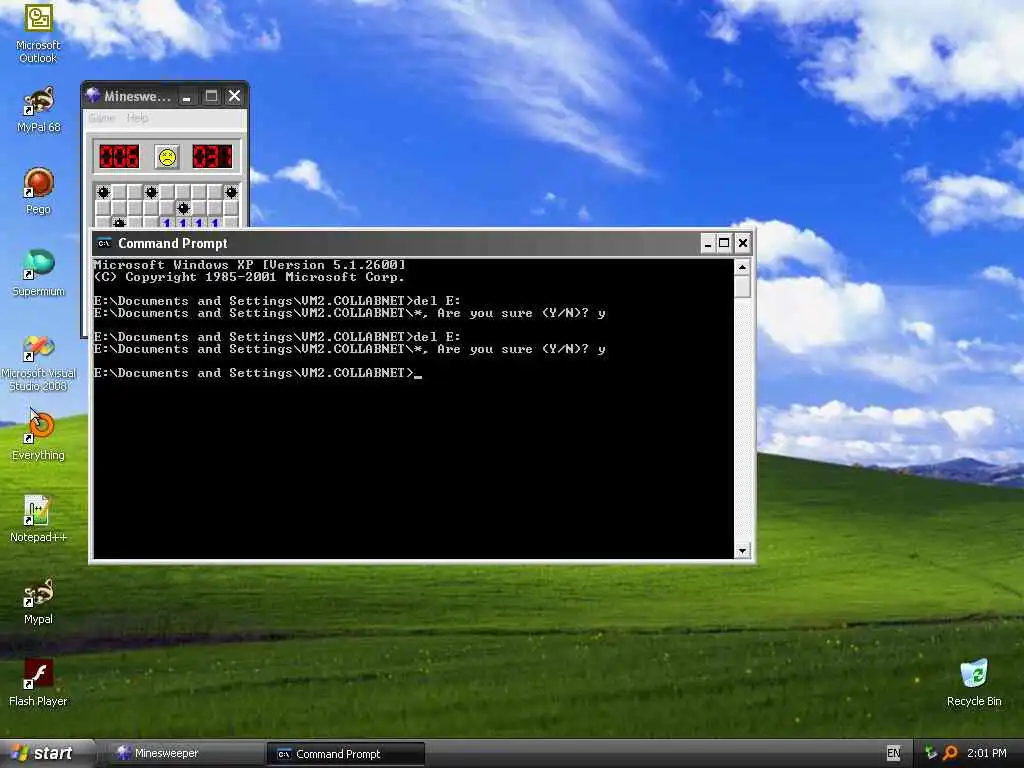Open the Start menu

(x=46, y=753)
